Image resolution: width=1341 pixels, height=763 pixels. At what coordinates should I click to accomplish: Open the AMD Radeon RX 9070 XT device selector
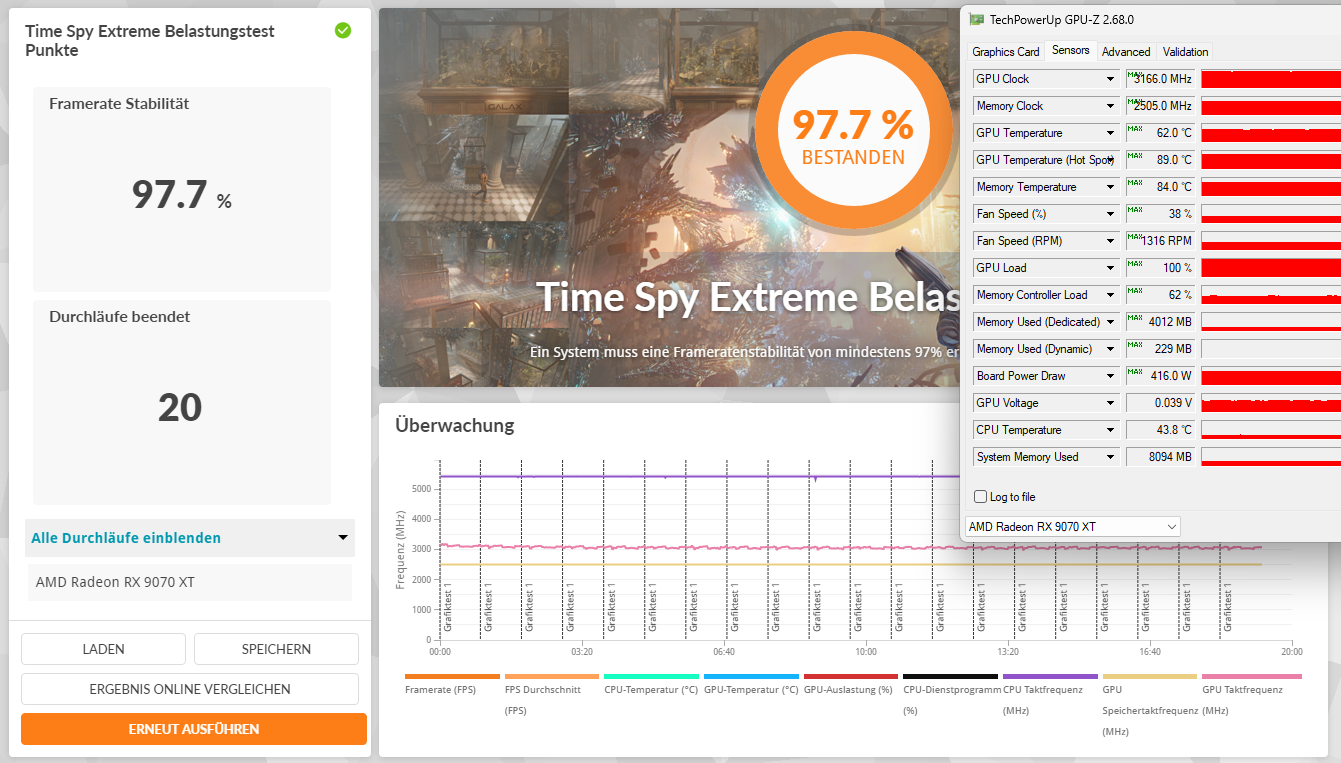[1072, 526]
